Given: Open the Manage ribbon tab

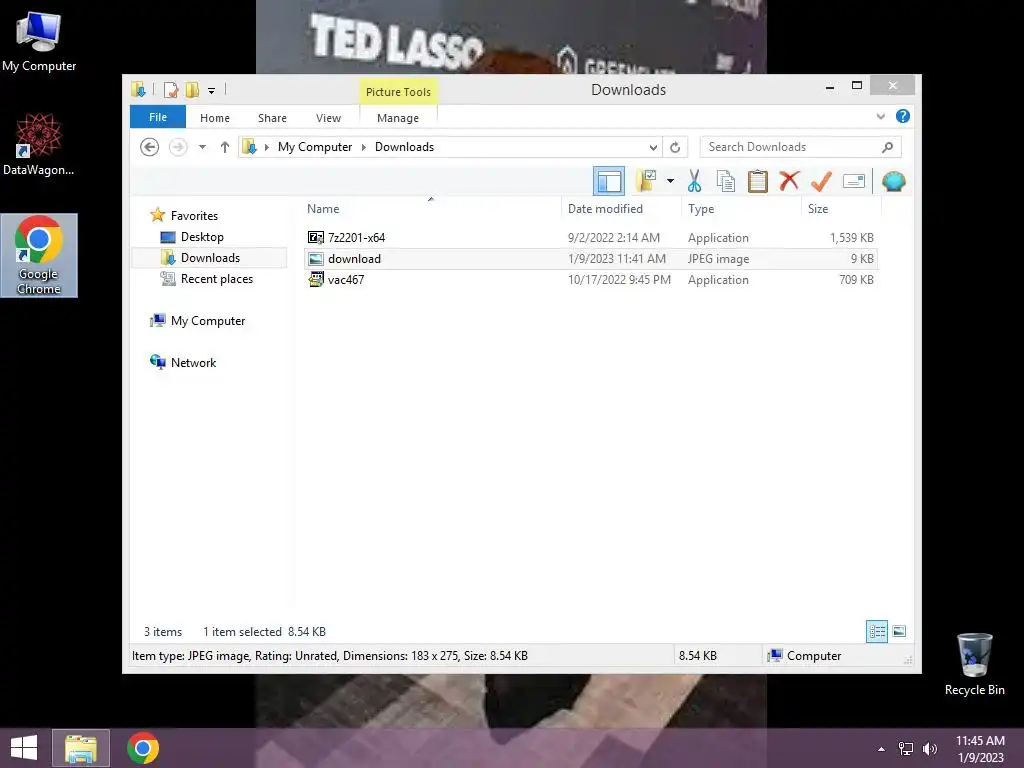Looking at the screenshot, I should pyautogui.click(x=398, y=118).
